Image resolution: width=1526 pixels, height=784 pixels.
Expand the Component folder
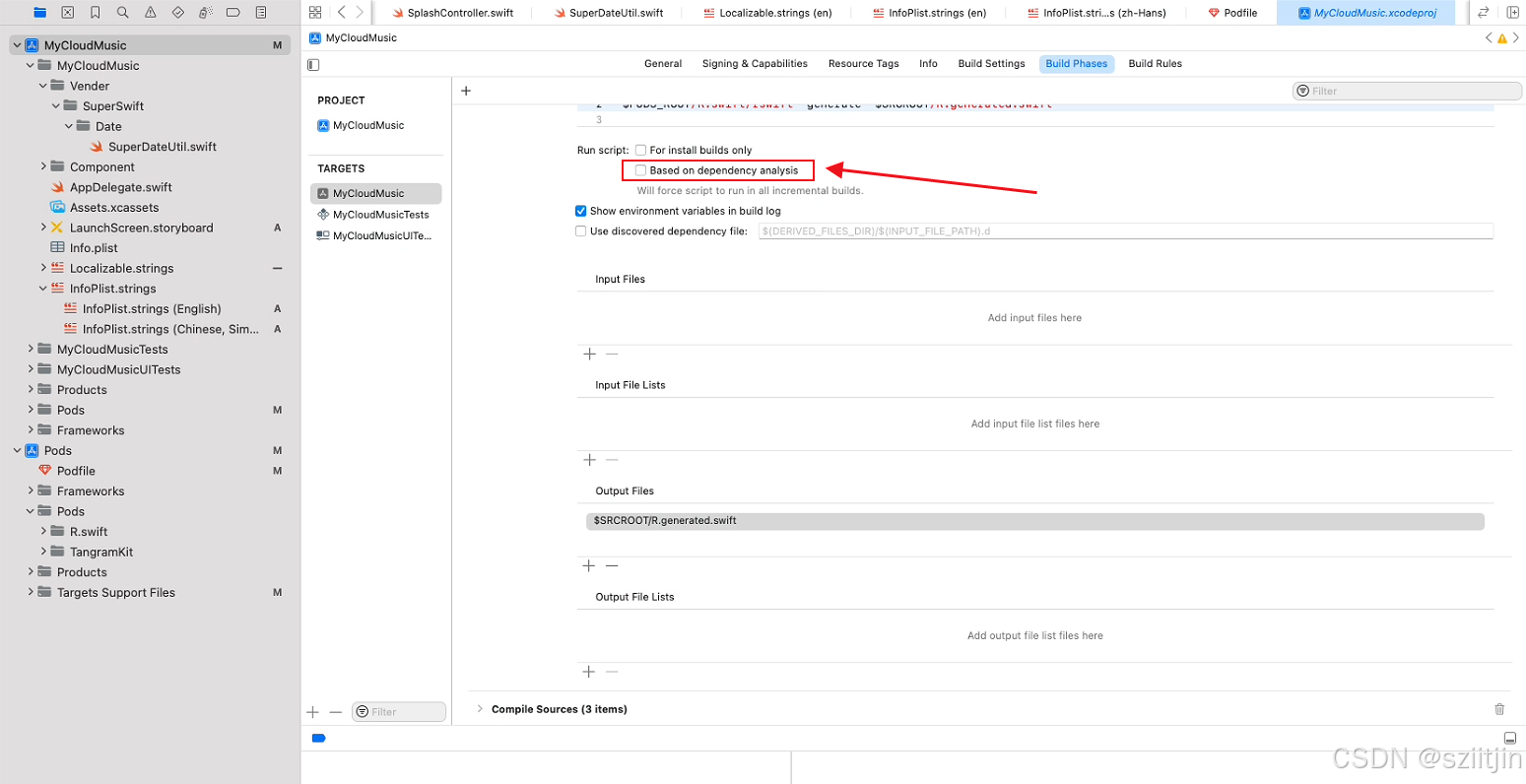click(43, 166)
